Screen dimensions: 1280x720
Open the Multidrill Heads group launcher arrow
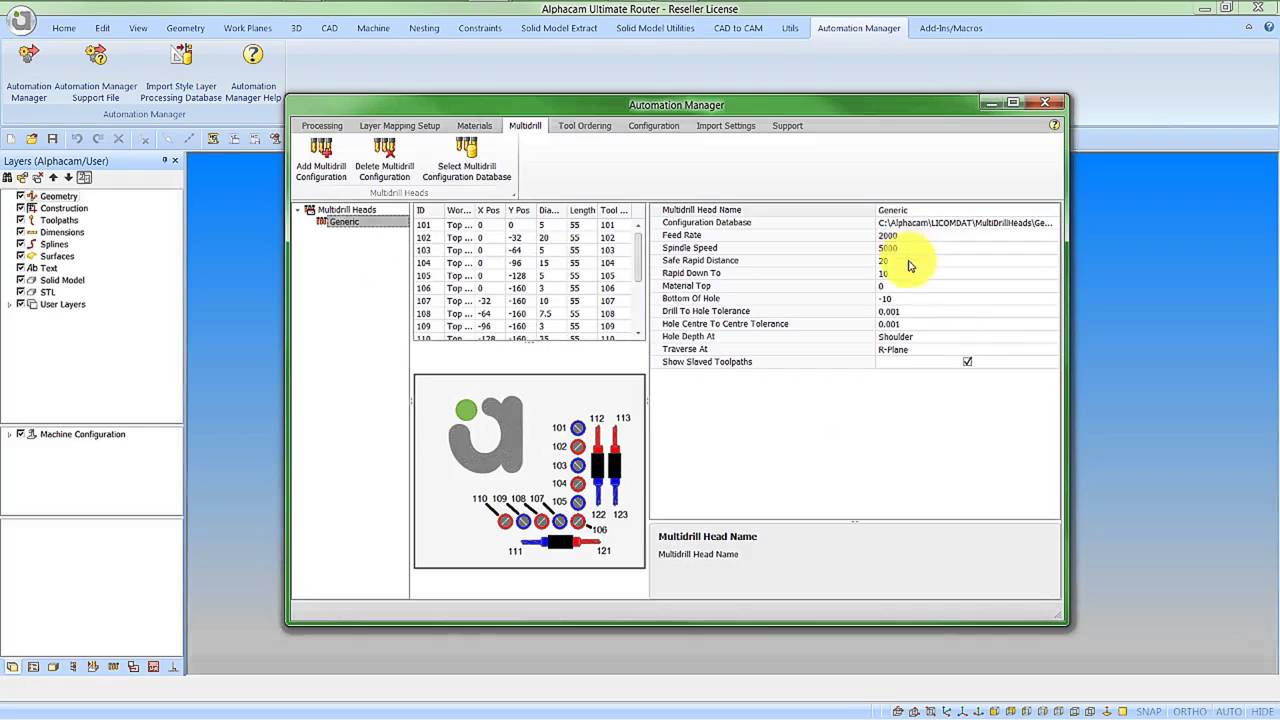(514, 193)
